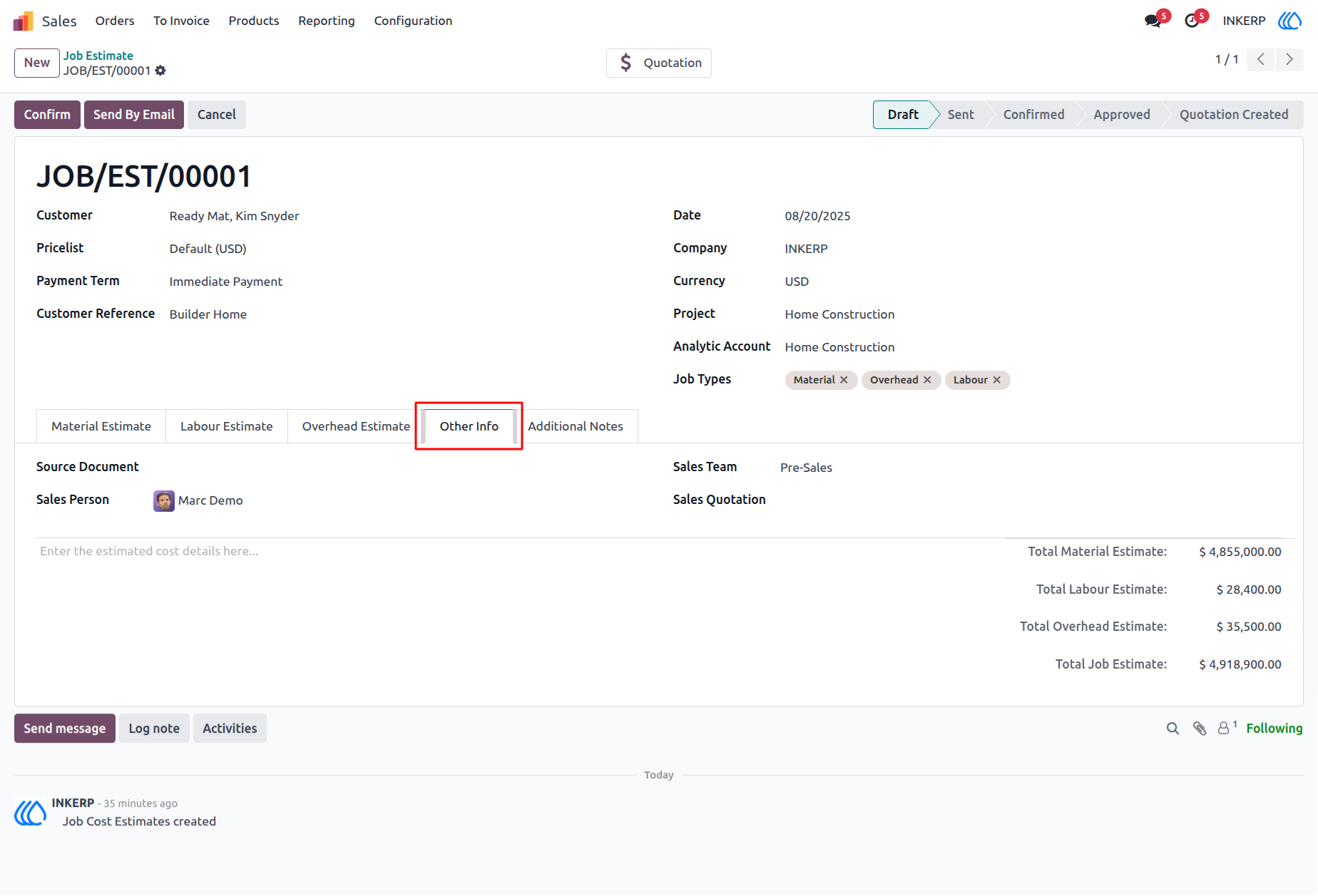The width and height of the screenshot is (1318, 896).
Task: Open the activities clock icon
Action: [1192, 21]
